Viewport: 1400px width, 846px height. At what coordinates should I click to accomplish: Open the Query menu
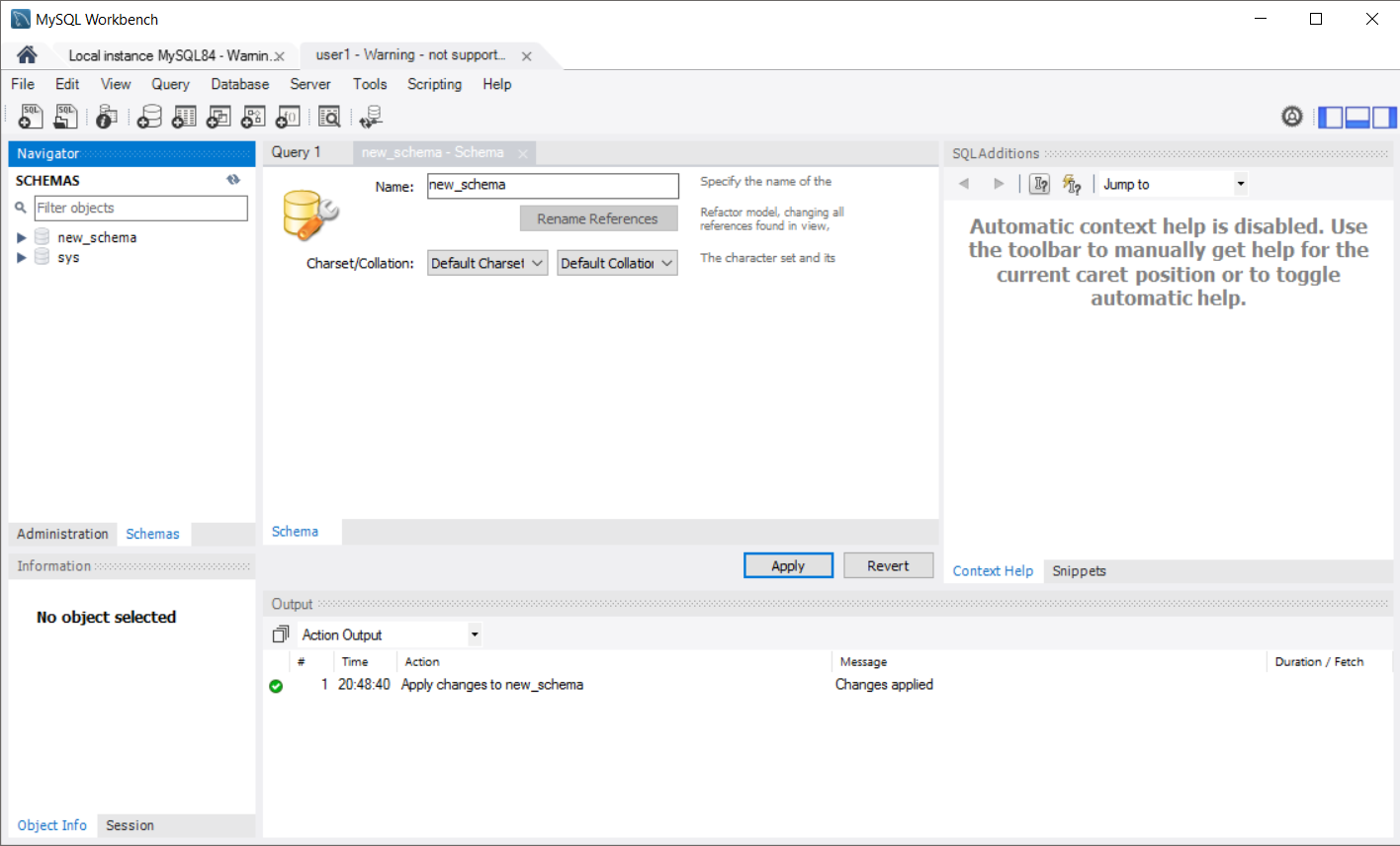(170, 84)
